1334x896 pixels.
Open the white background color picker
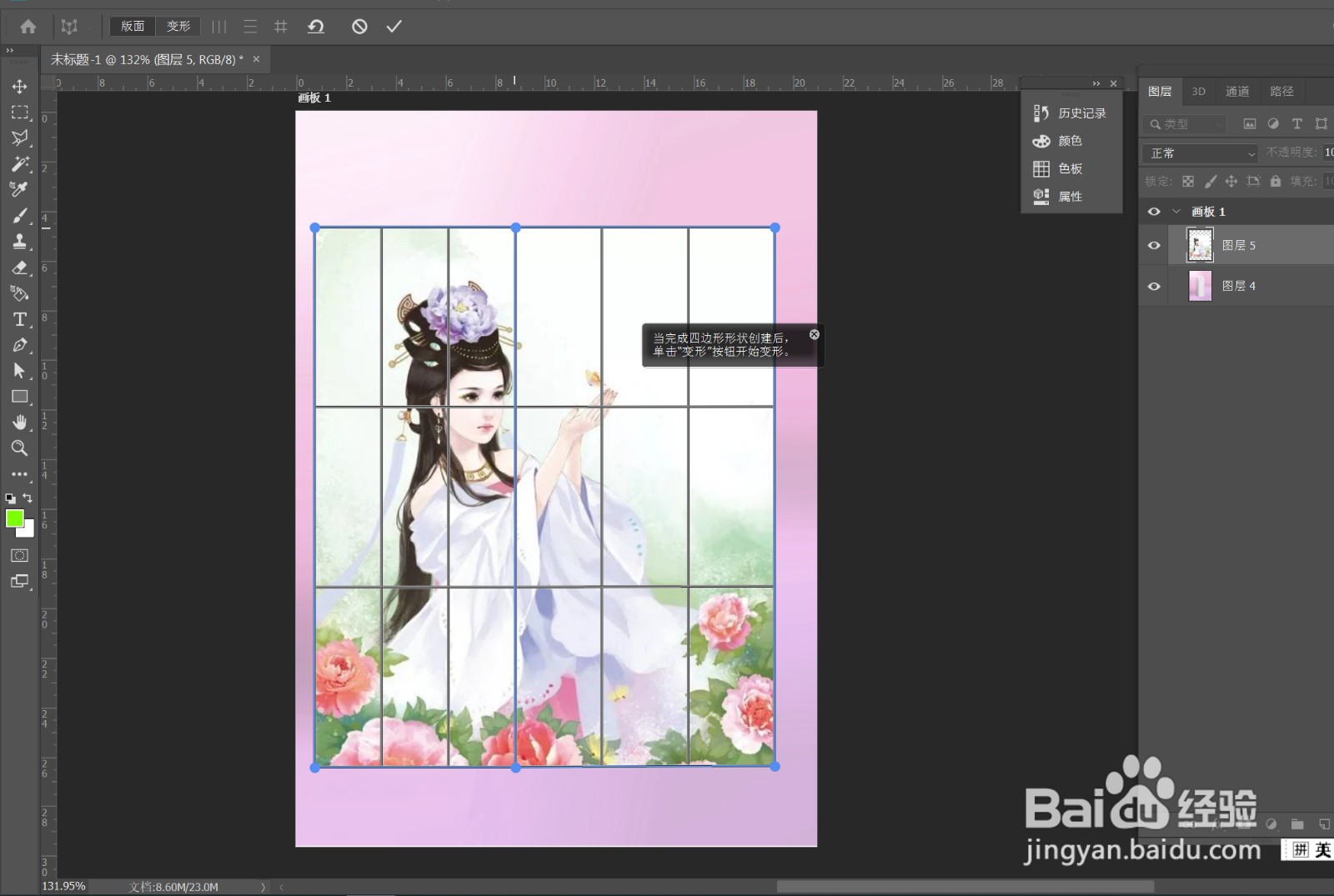pos(29,532)
